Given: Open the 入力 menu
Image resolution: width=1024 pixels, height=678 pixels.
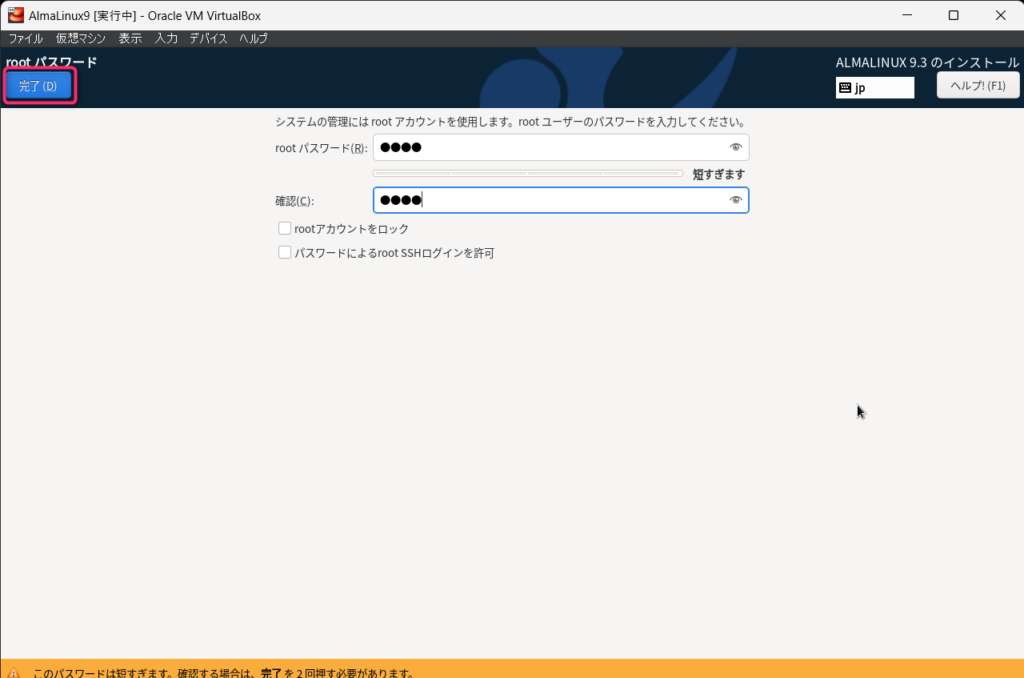Looking at the screenshot, I should click(166, 39).
